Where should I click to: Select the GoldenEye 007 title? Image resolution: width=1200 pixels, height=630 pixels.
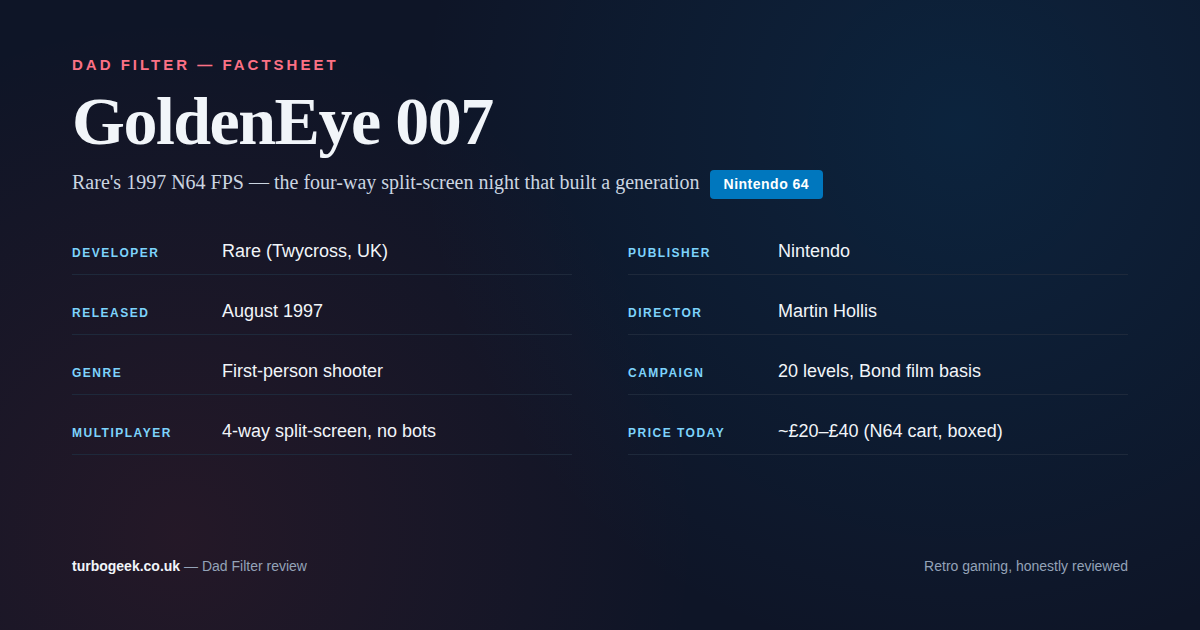coord(282,123)
